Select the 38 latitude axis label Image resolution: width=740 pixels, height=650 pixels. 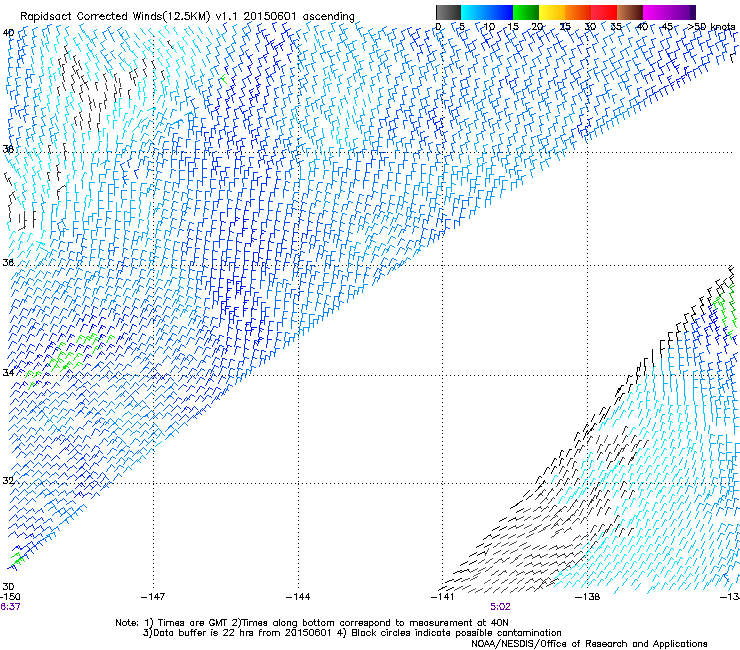8,149
